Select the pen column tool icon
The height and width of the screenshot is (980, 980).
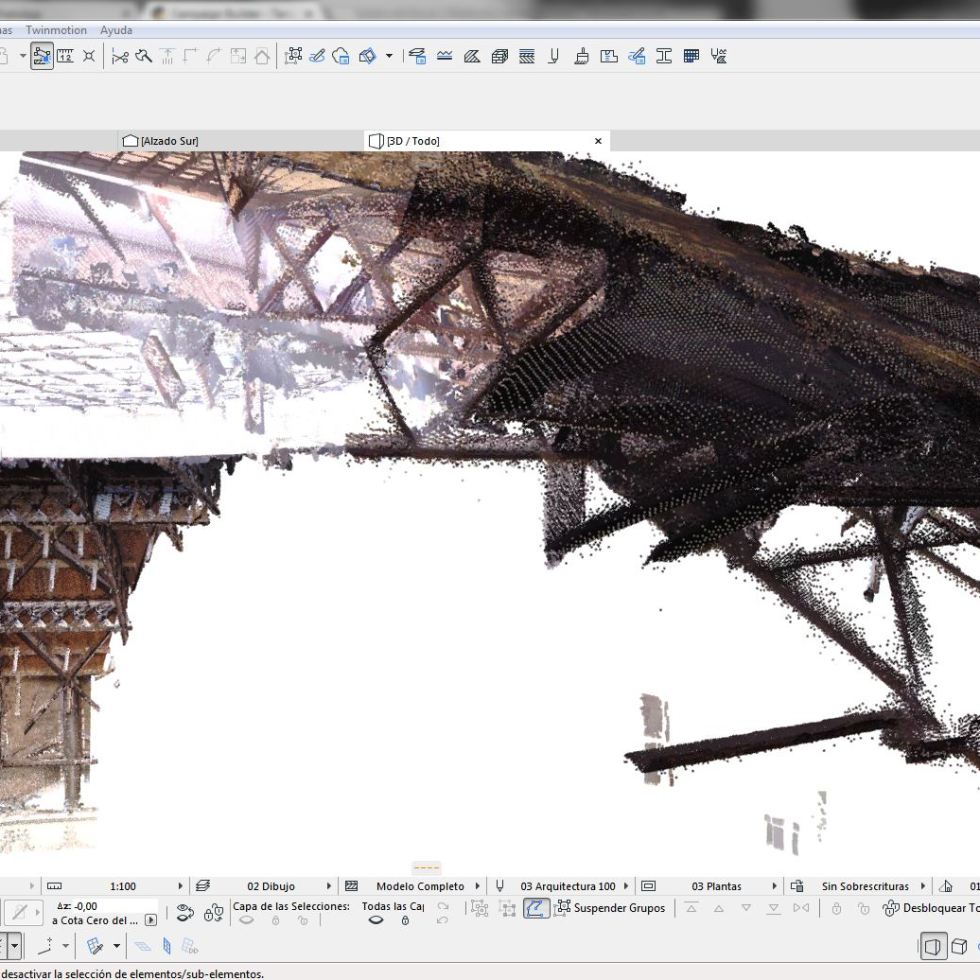[x=554, y=56]
